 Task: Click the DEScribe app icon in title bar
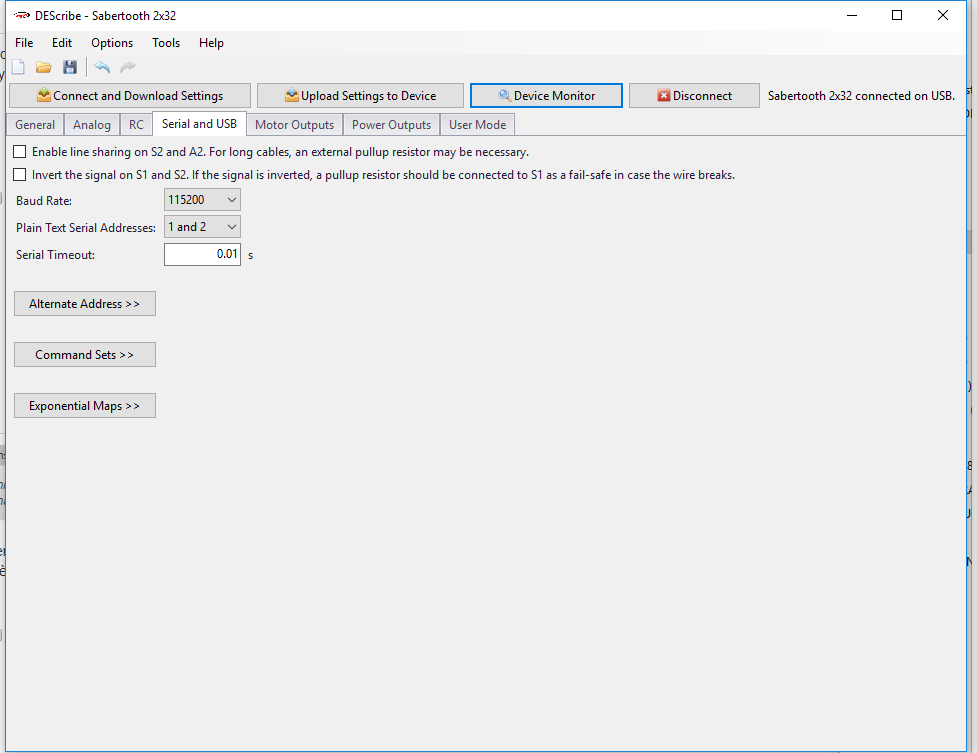(22, 16)
